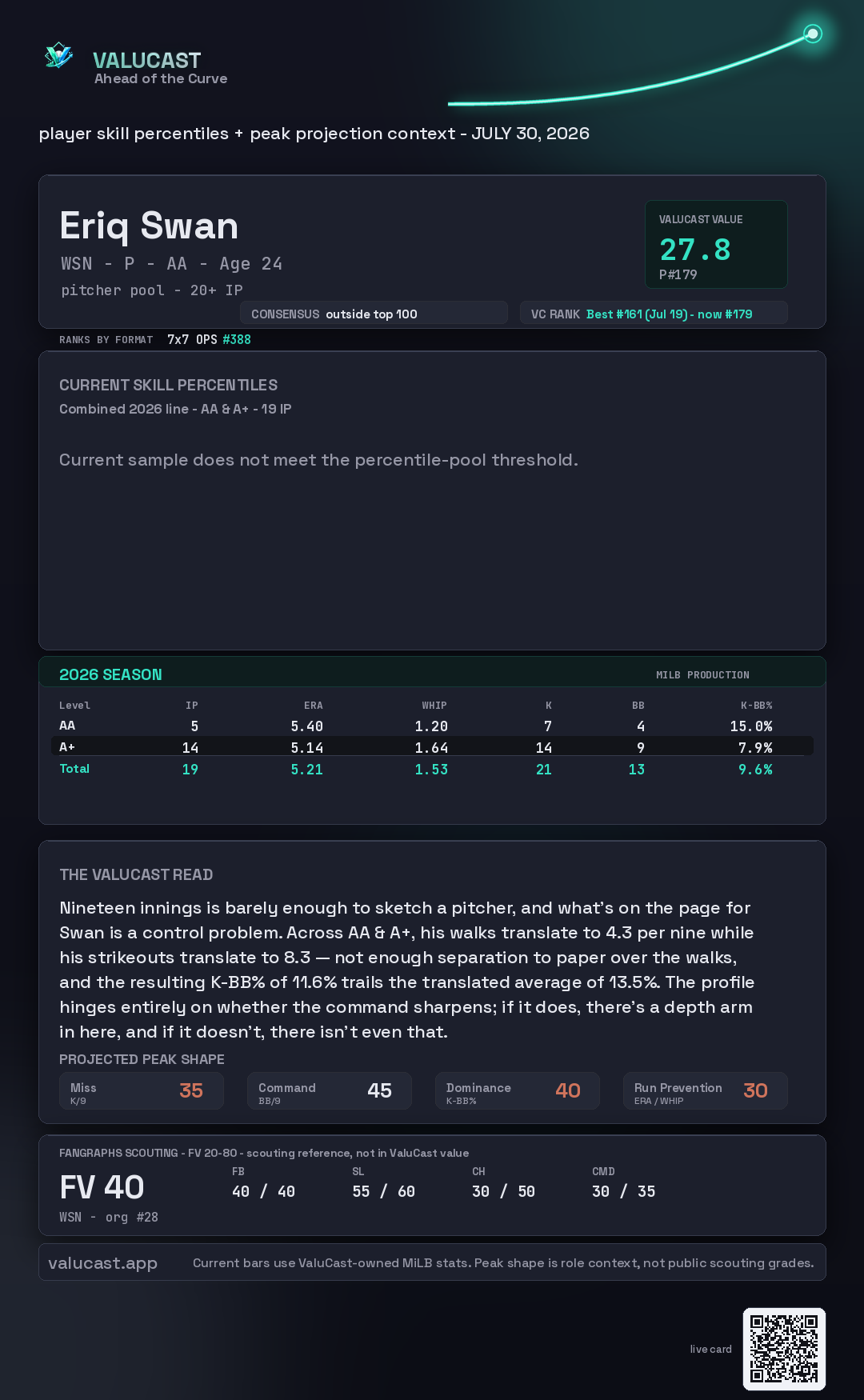The height and width of the screenshot is (1400, 864).
Task: Click the Total K-BB% value 9.6%
Action: pos(755,770)
